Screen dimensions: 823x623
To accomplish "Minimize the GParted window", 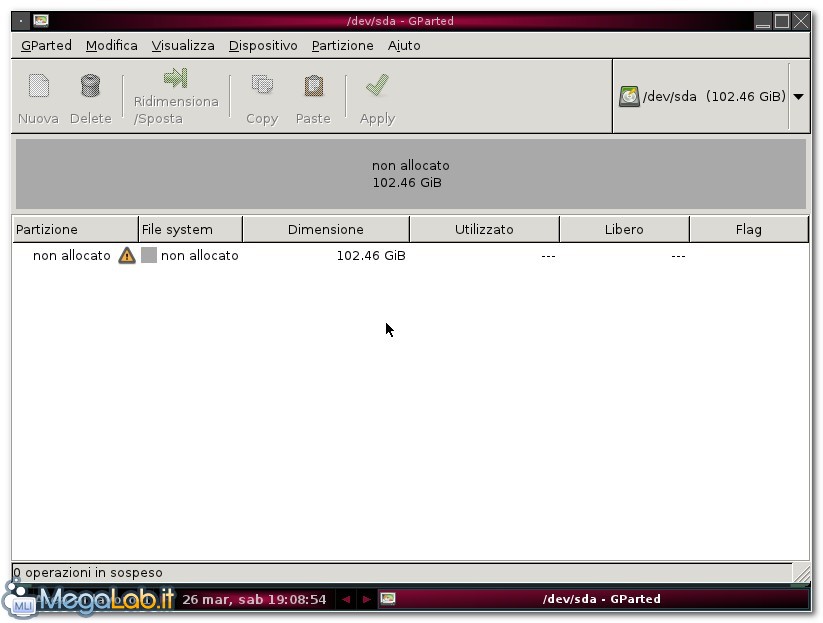I will tap(763, 21).
